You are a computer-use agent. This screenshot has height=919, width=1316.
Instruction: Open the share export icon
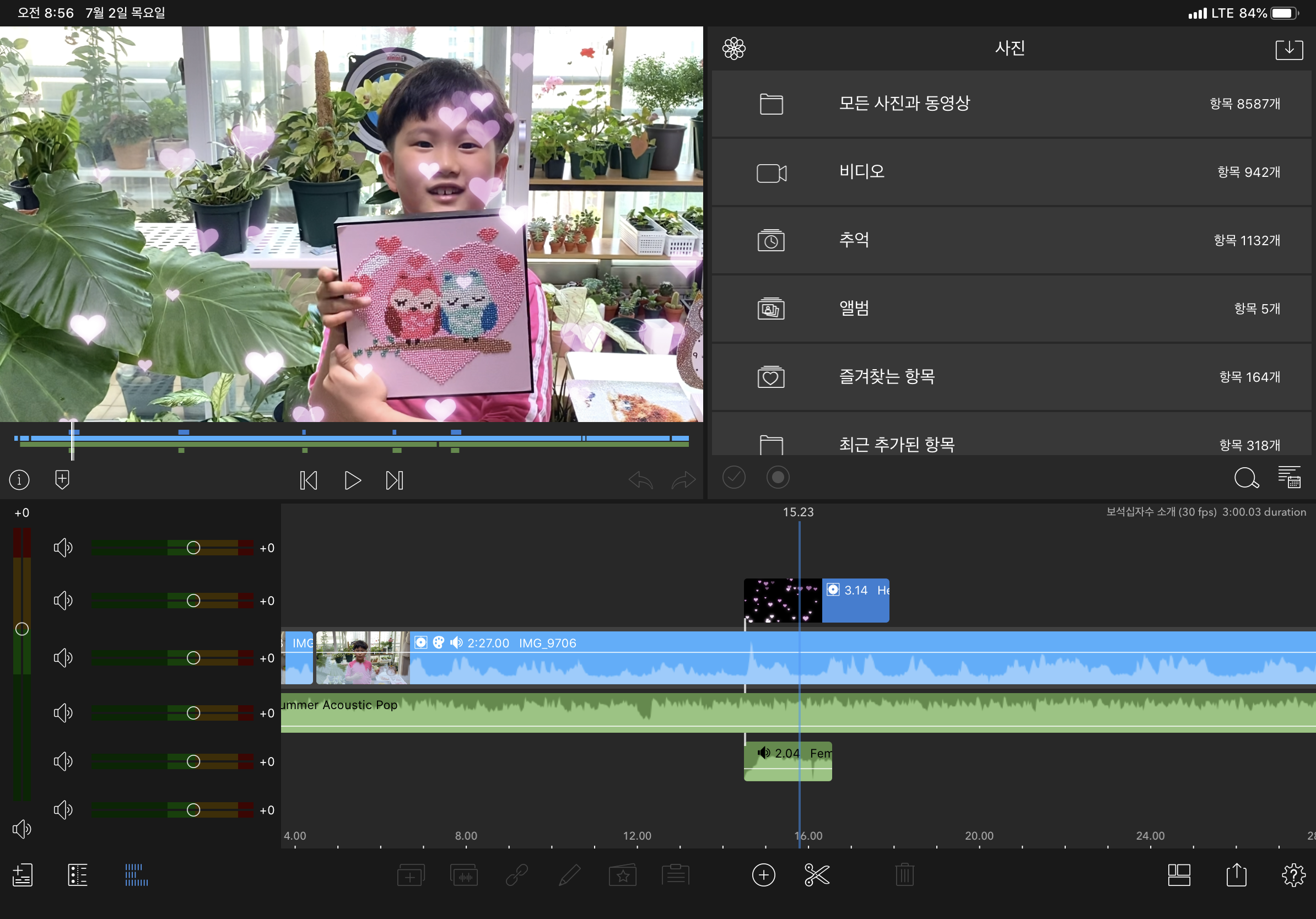click(x=1236, y=875)
